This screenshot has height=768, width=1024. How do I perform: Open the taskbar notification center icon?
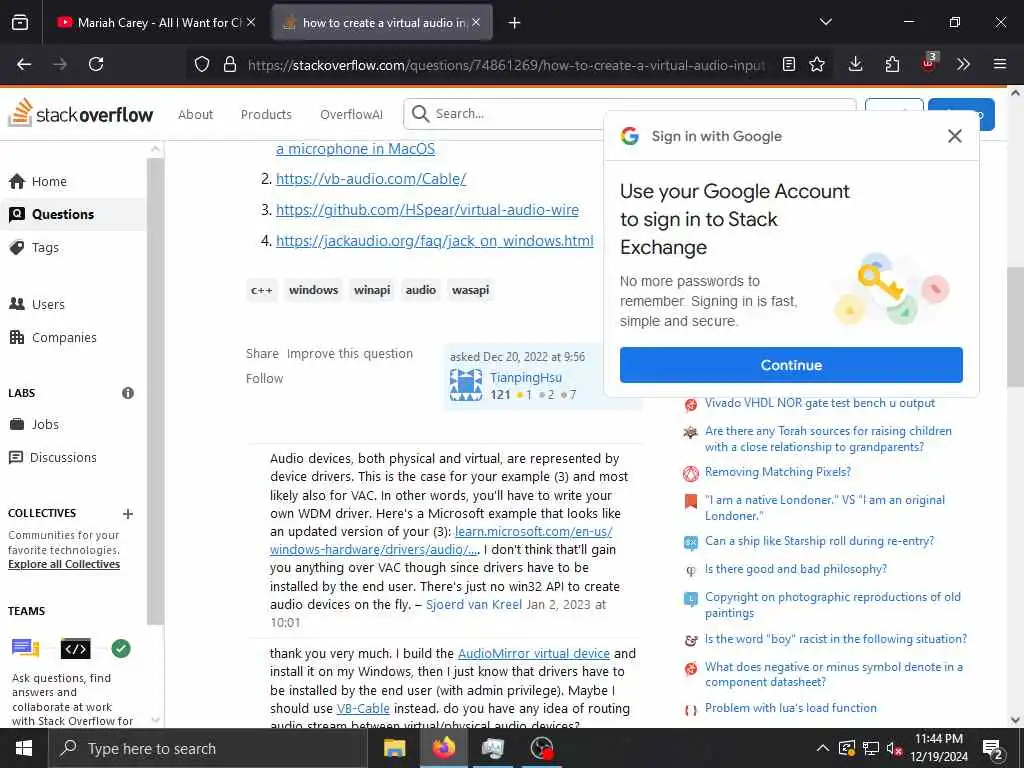(x=993, y=748)
